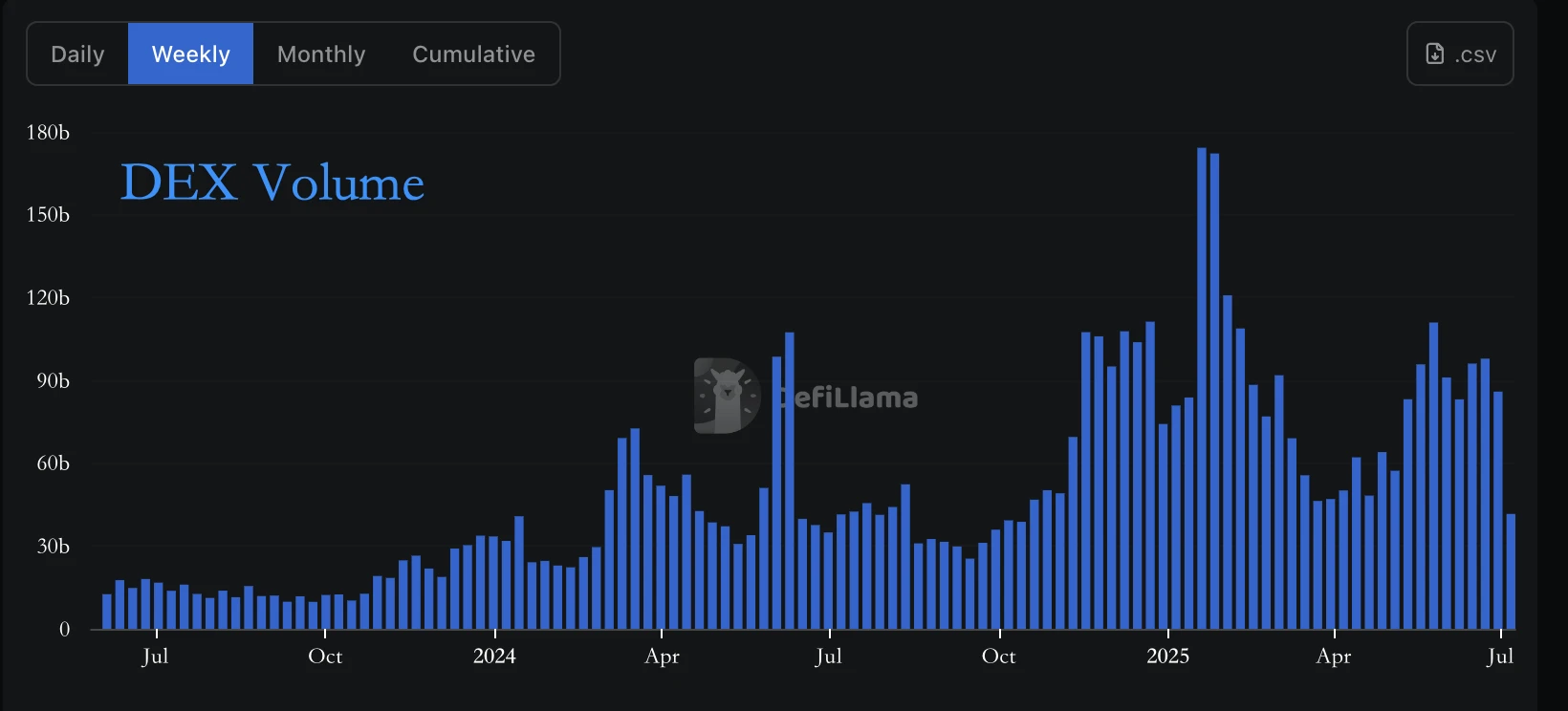
Task: Click the 0 y-axis label
Action: click(65, 630)
